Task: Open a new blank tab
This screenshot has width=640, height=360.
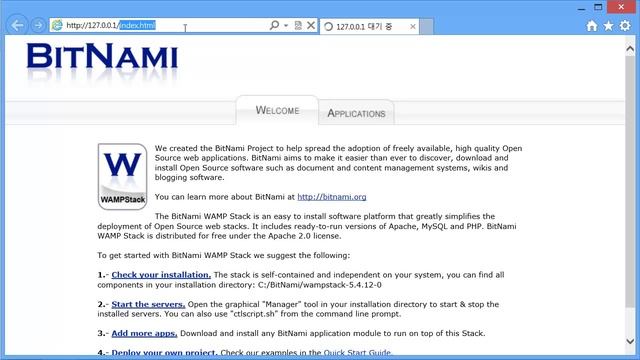Action: [x=427, y=27]
